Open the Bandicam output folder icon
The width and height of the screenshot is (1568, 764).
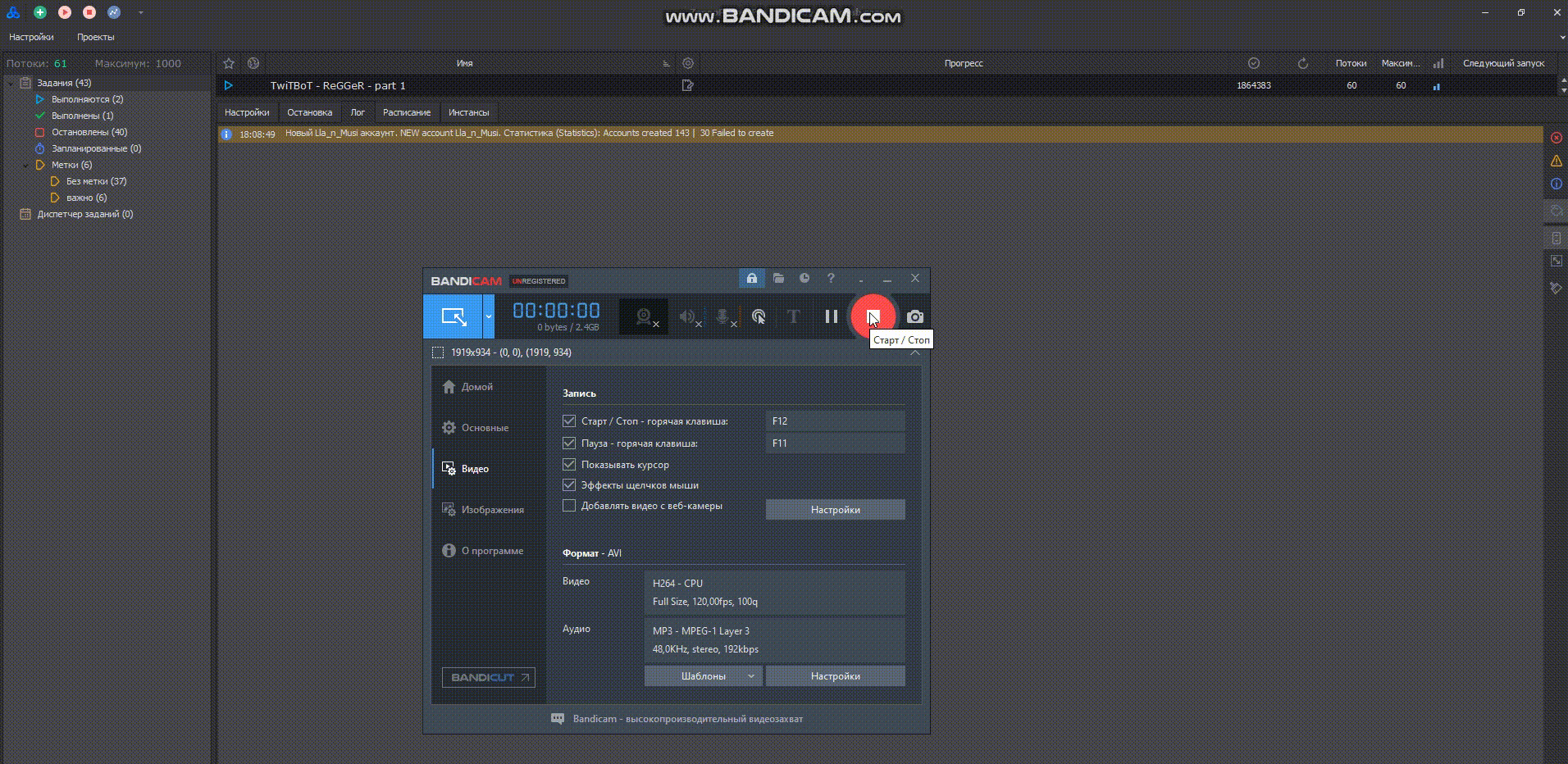778,279
